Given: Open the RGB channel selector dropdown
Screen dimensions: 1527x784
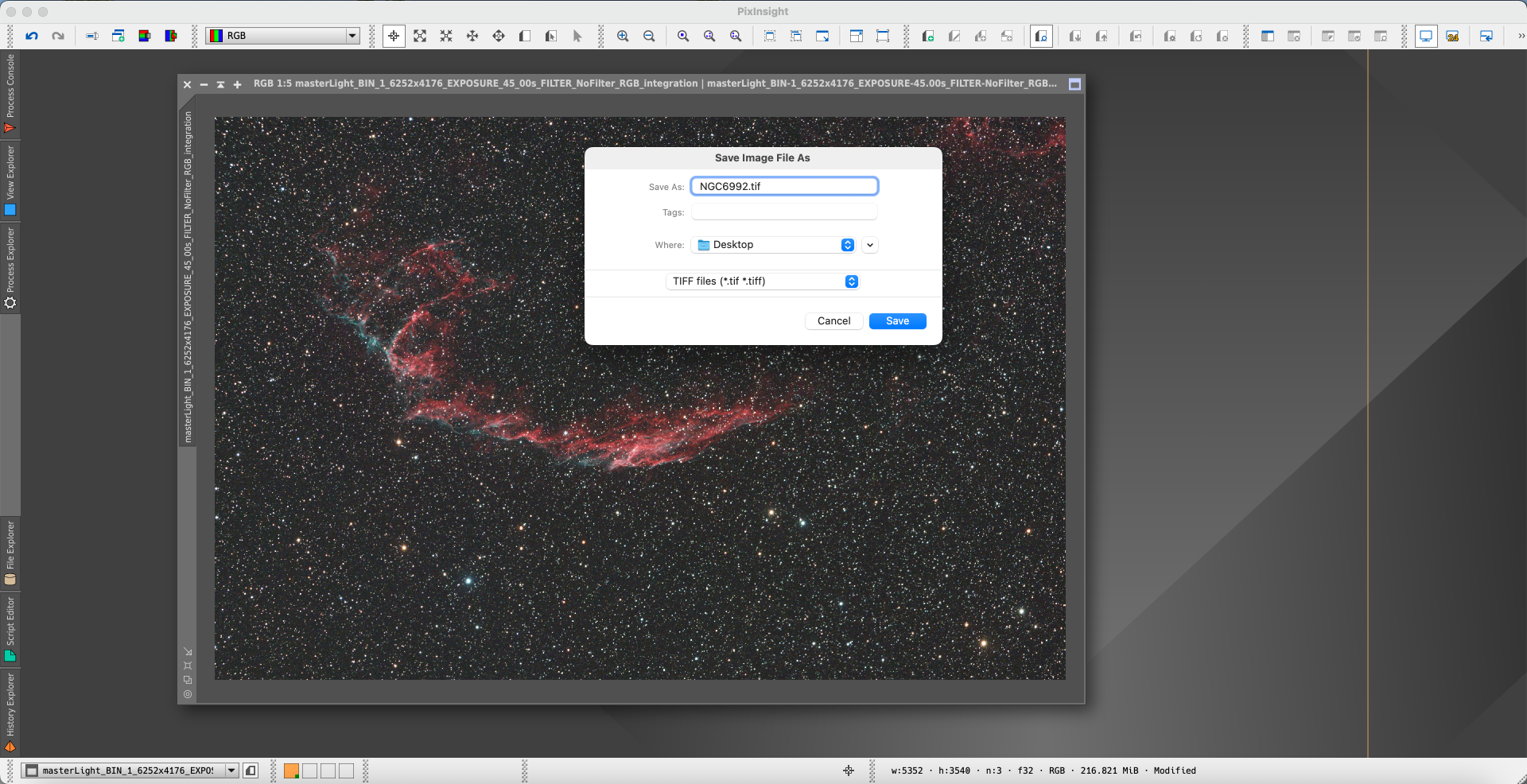Looking at the screenshot, I should (283, 36).
